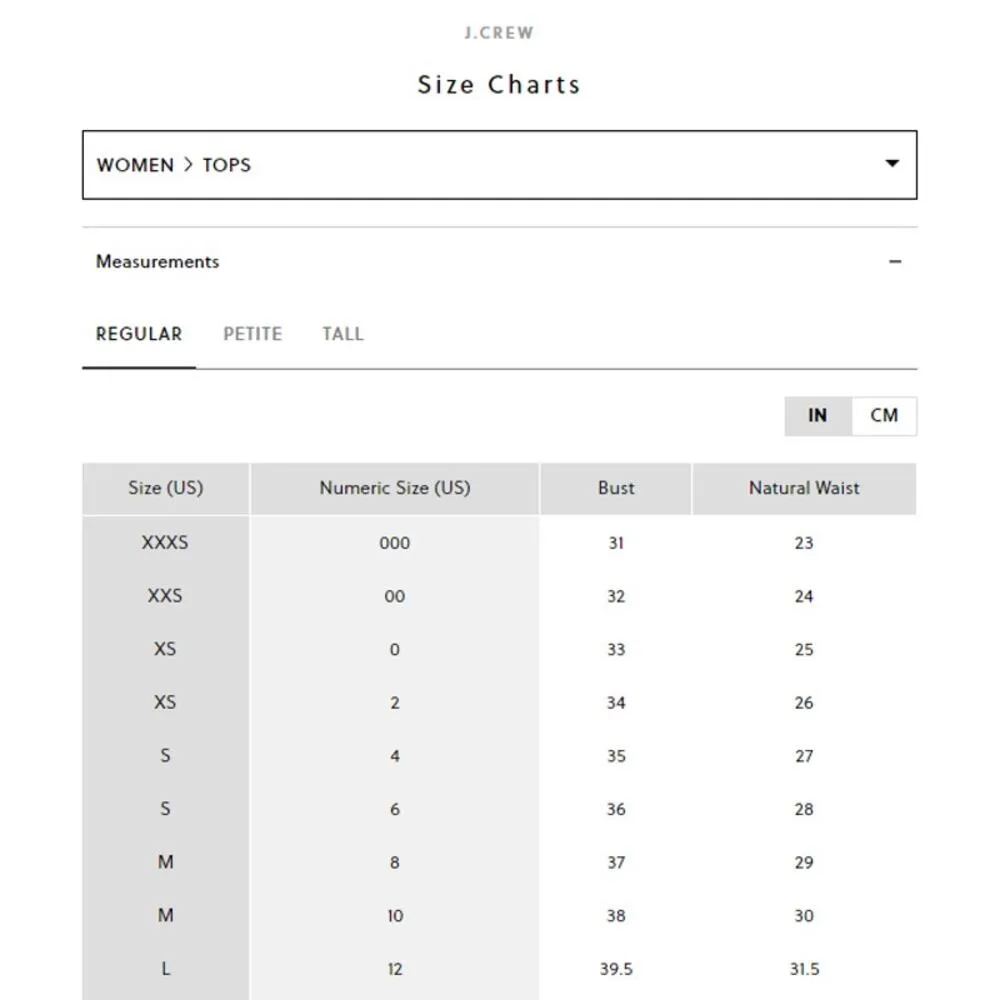Toggle units to IN
This screenshot has width=1000, height=1000.
coord(818,416)
